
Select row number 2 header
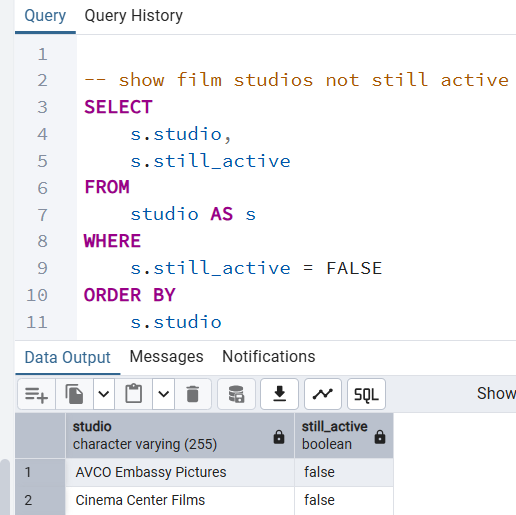[x=40, y=500]
